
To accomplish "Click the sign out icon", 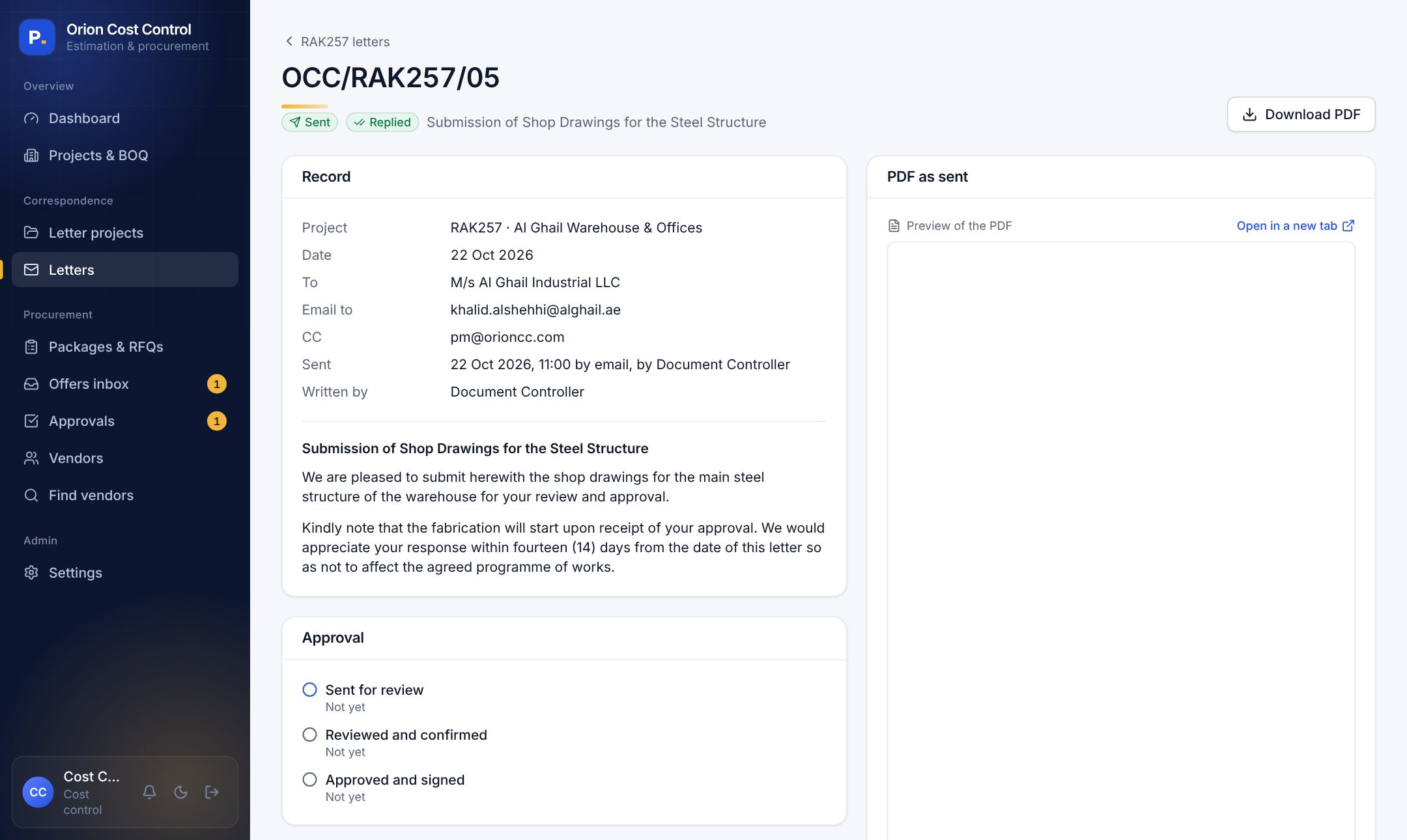I will 212,792.
